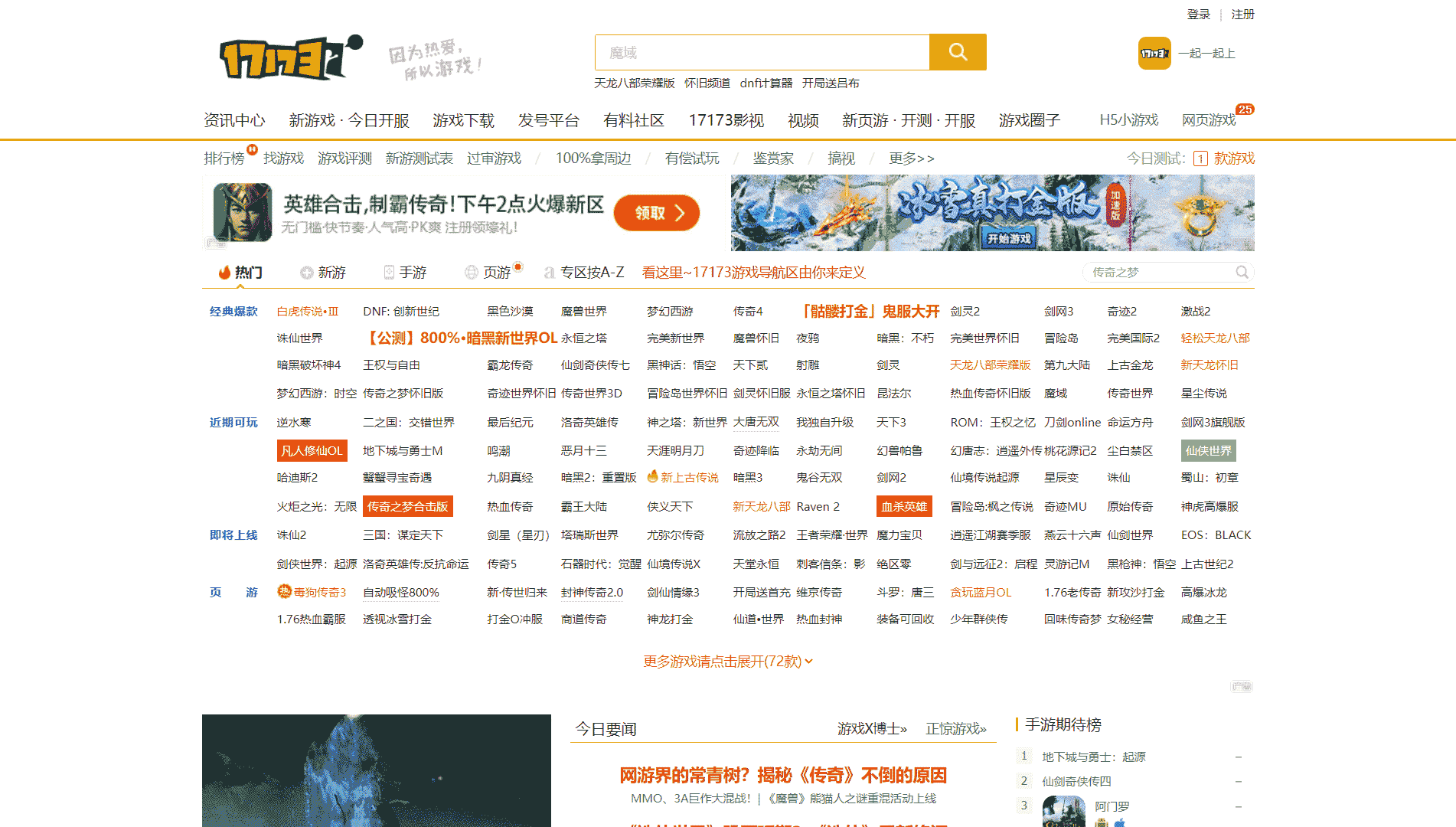Open the 排行榜 sub navigation link

point(224,159)
